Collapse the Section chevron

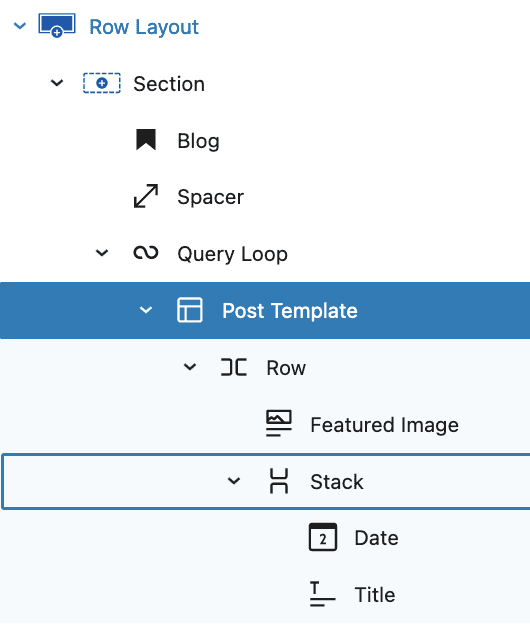click(57, 83)
